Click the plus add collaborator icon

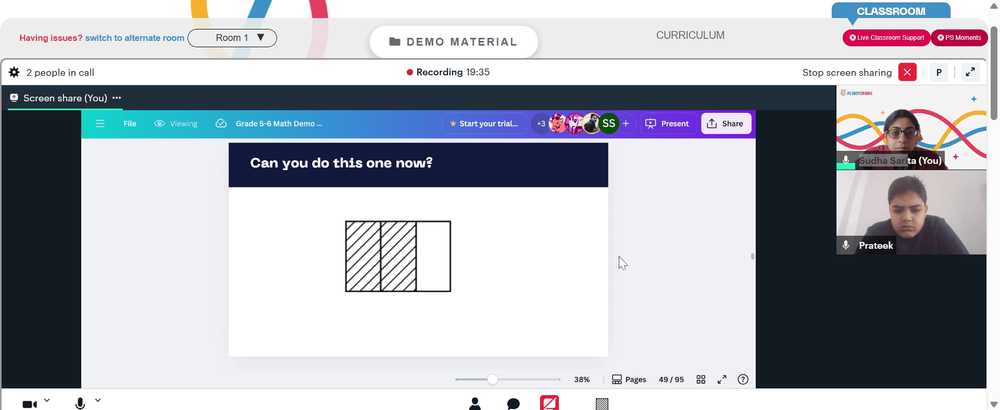626,124
